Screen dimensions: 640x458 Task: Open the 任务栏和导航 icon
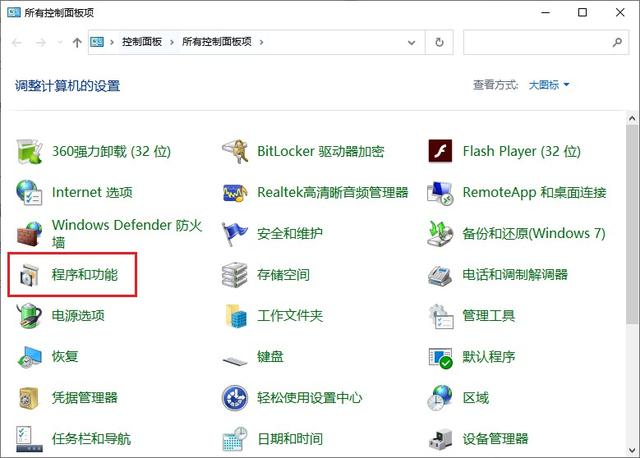point(29,439)
